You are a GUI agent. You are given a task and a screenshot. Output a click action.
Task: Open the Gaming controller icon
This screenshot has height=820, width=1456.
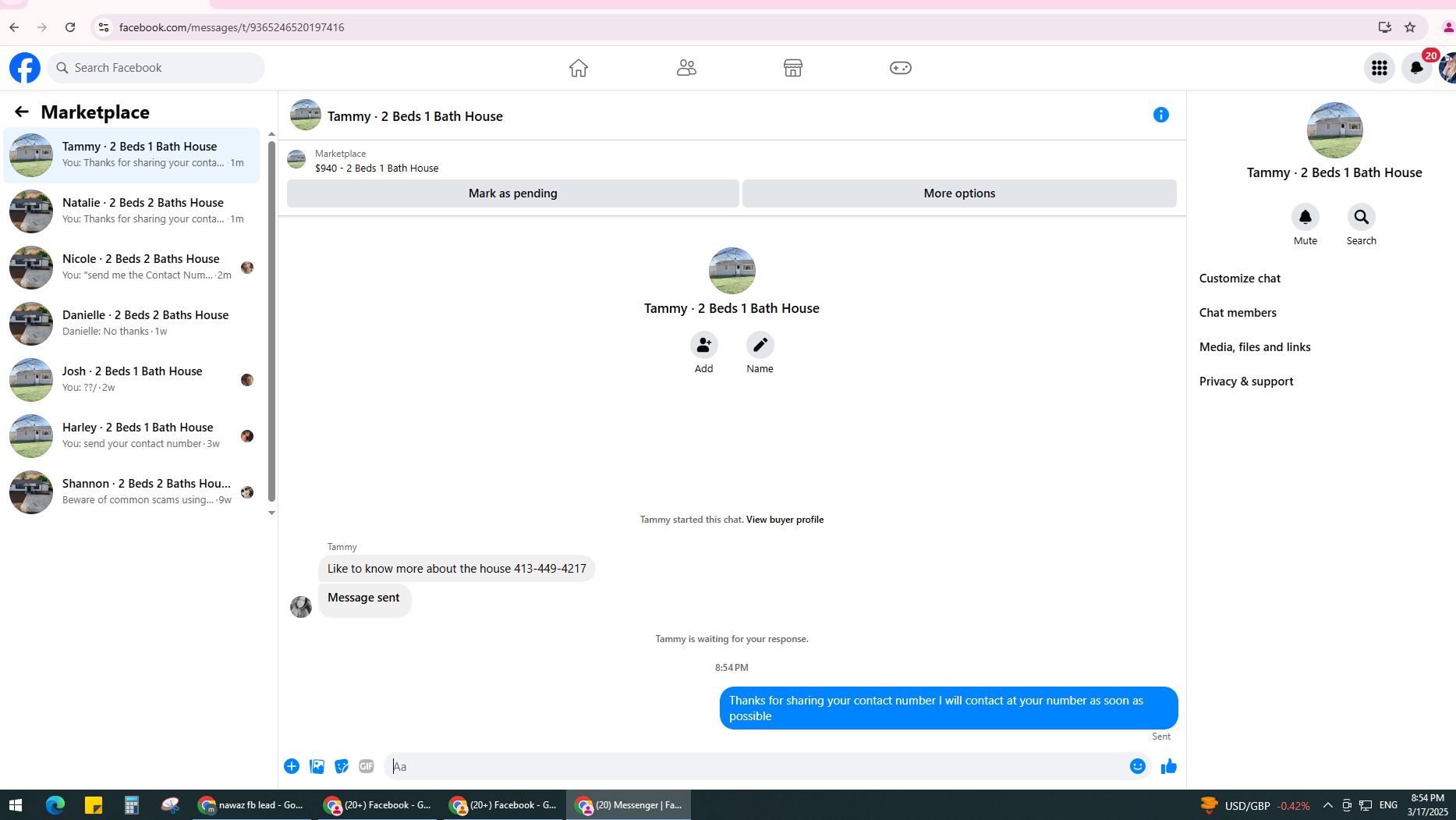(901, 68)
